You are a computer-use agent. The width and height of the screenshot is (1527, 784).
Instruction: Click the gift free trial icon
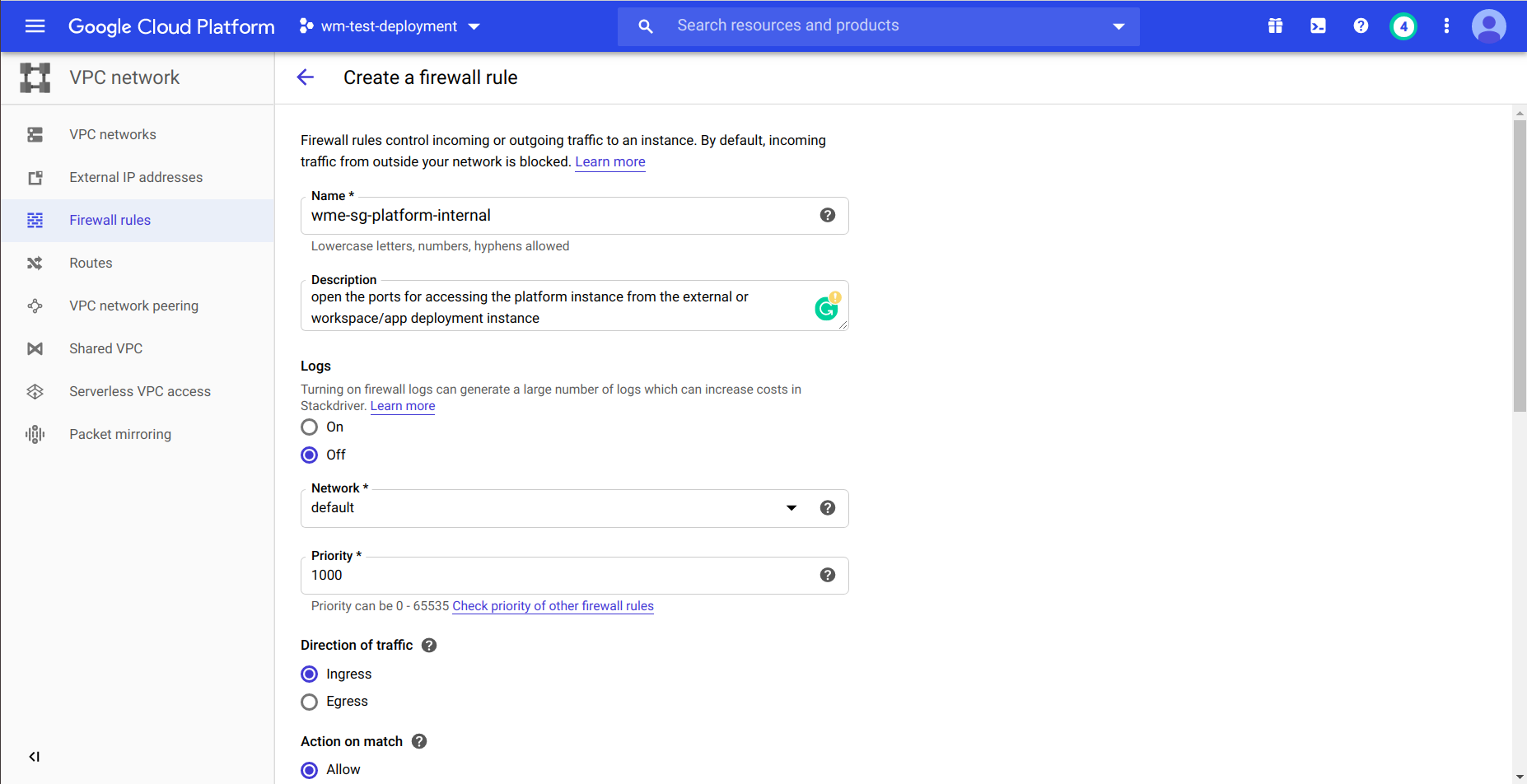(x=1275, y=26)
